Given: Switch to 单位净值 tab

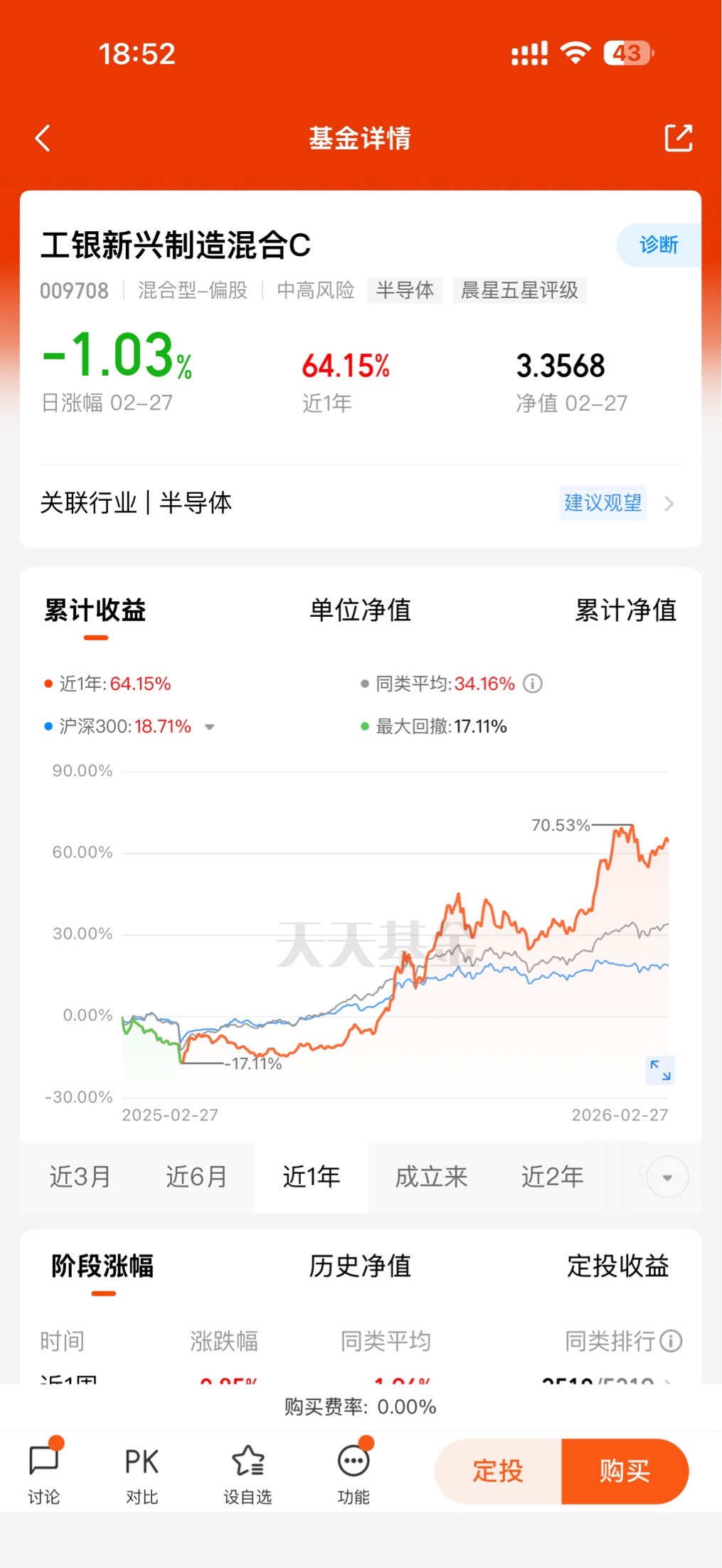Looking at the screenshot, I should coord(360,610).
